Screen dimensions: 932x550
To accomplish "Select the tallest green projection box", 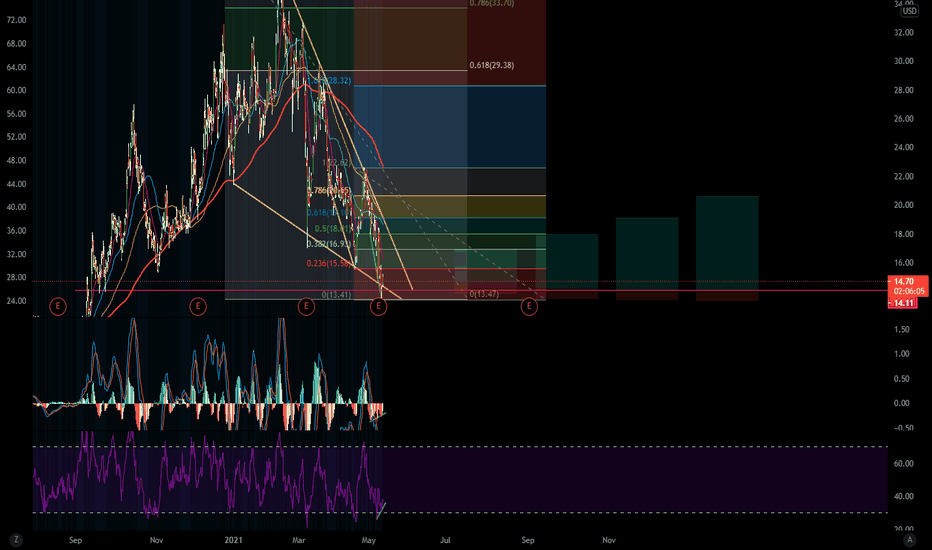I will pos(727,243).
